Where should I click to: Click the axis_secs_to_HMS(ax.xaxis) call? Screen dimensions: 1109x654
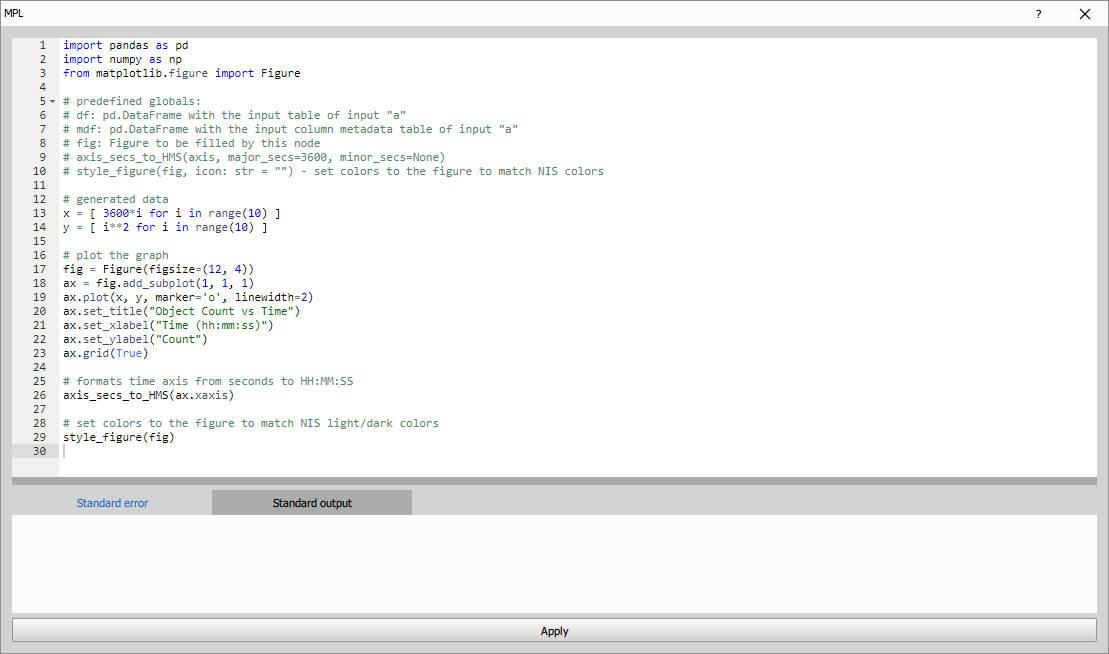coord(147,395)
